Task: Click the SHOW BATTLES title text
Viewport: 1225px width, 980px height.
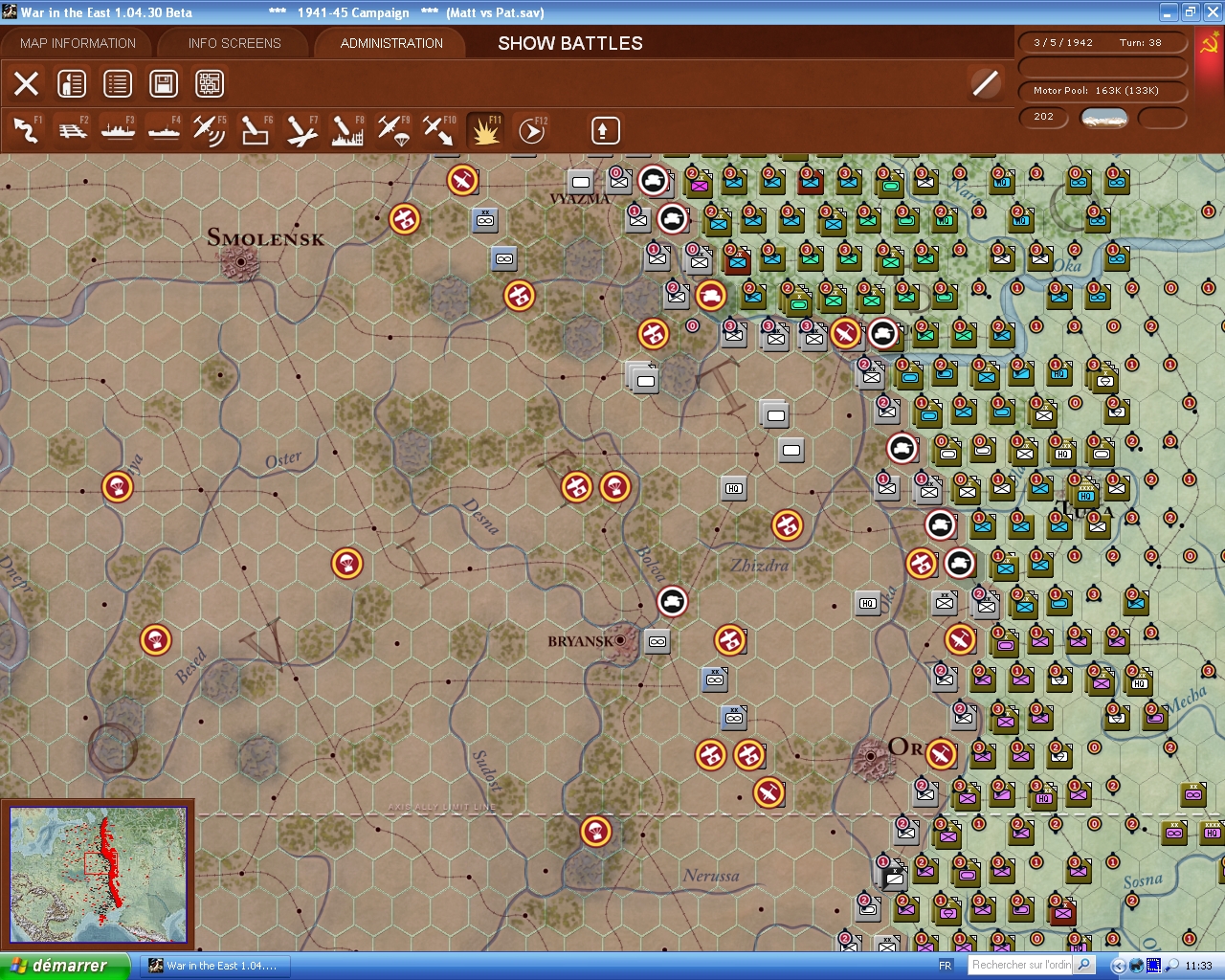Action: [x=570, y=43]
